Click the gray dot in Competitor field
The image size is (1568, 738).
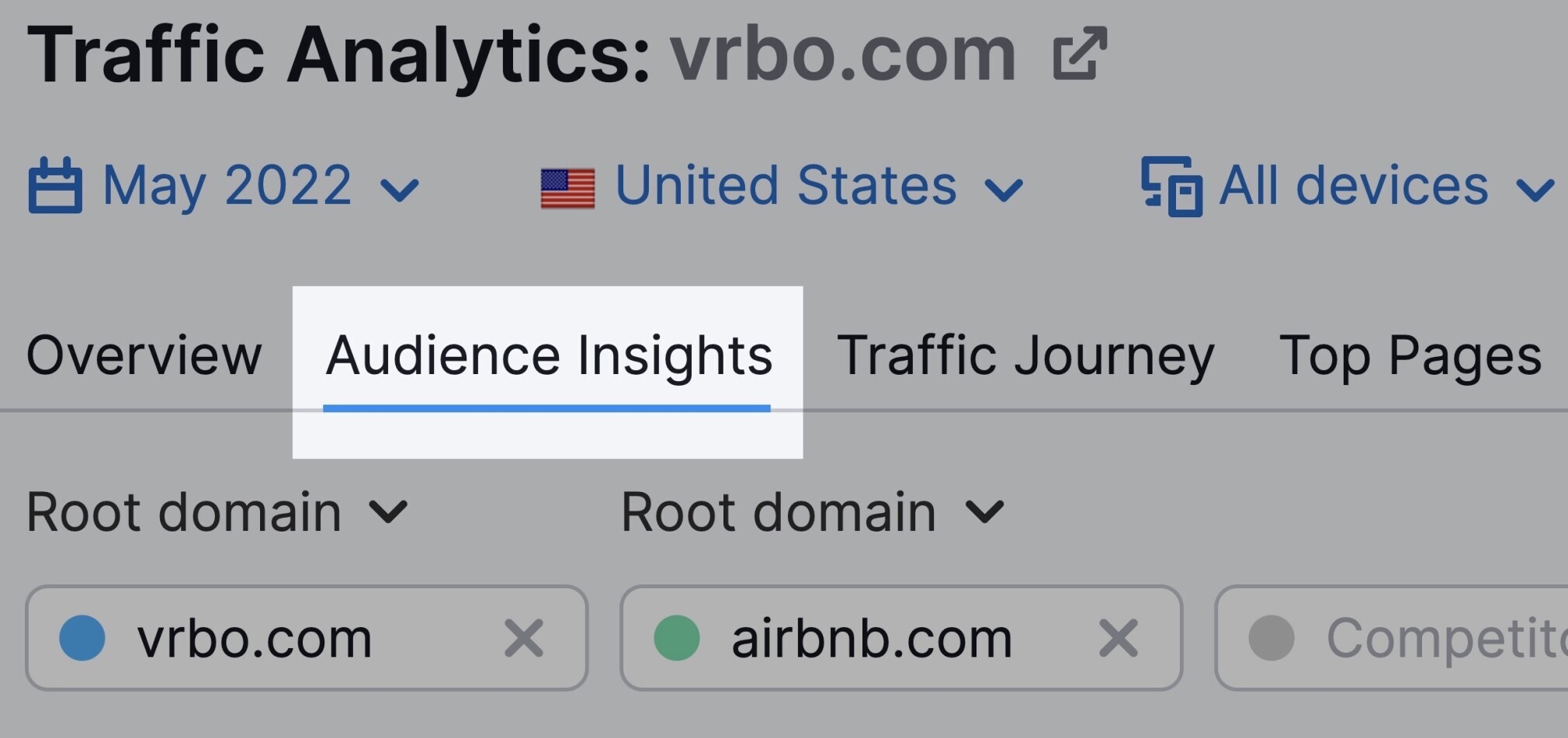(x=1271, y=638)
